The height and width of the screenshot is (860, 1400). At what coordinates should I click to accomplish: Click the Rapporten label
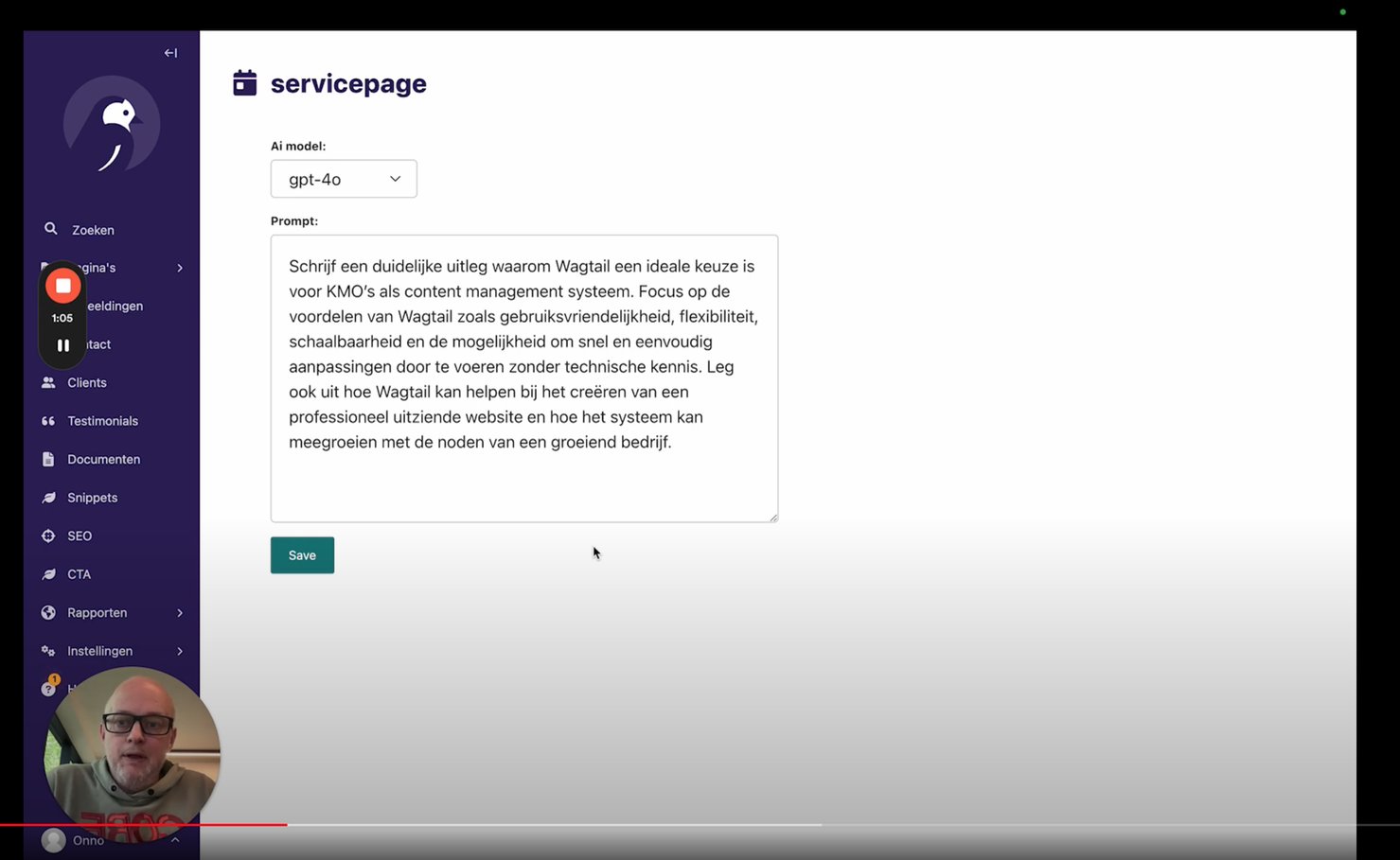(97, 613)
